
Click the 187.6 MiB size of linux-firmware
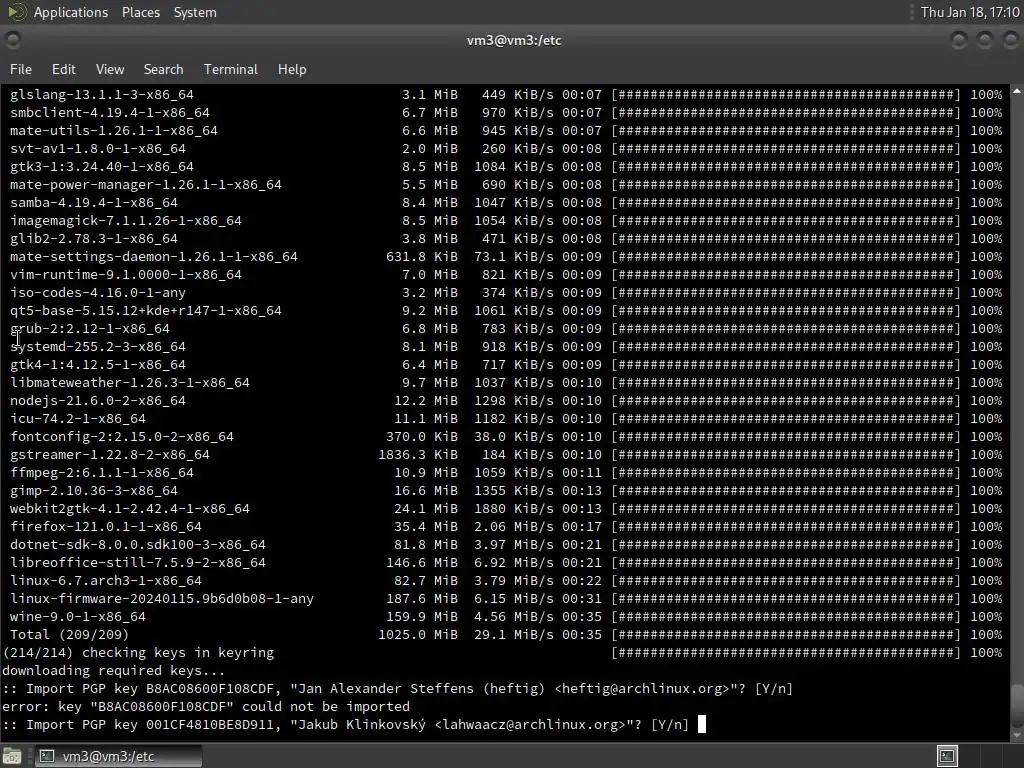422,599
